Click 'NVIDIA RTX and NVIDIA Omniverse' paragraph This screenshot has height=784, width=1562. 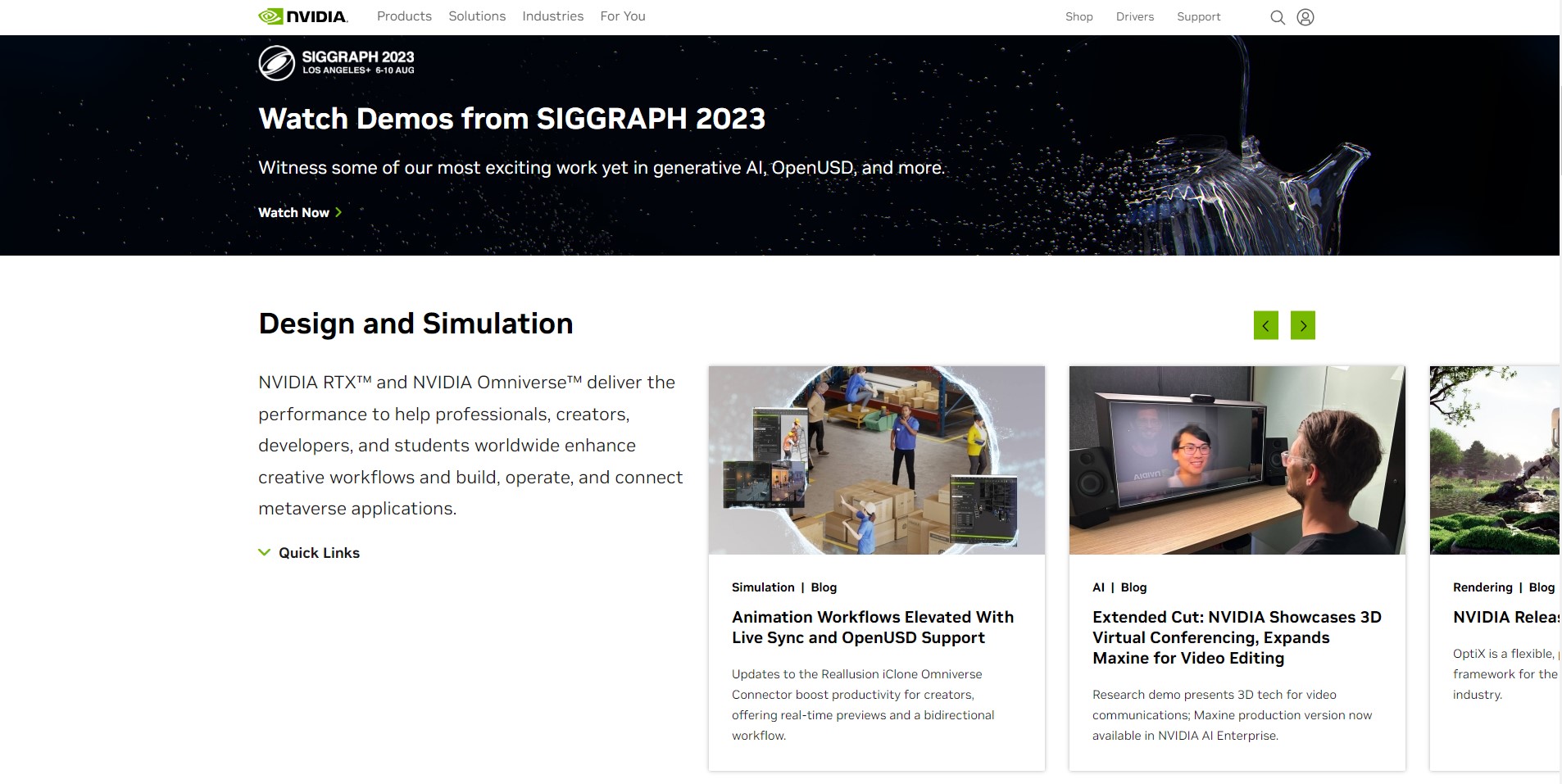470,446
